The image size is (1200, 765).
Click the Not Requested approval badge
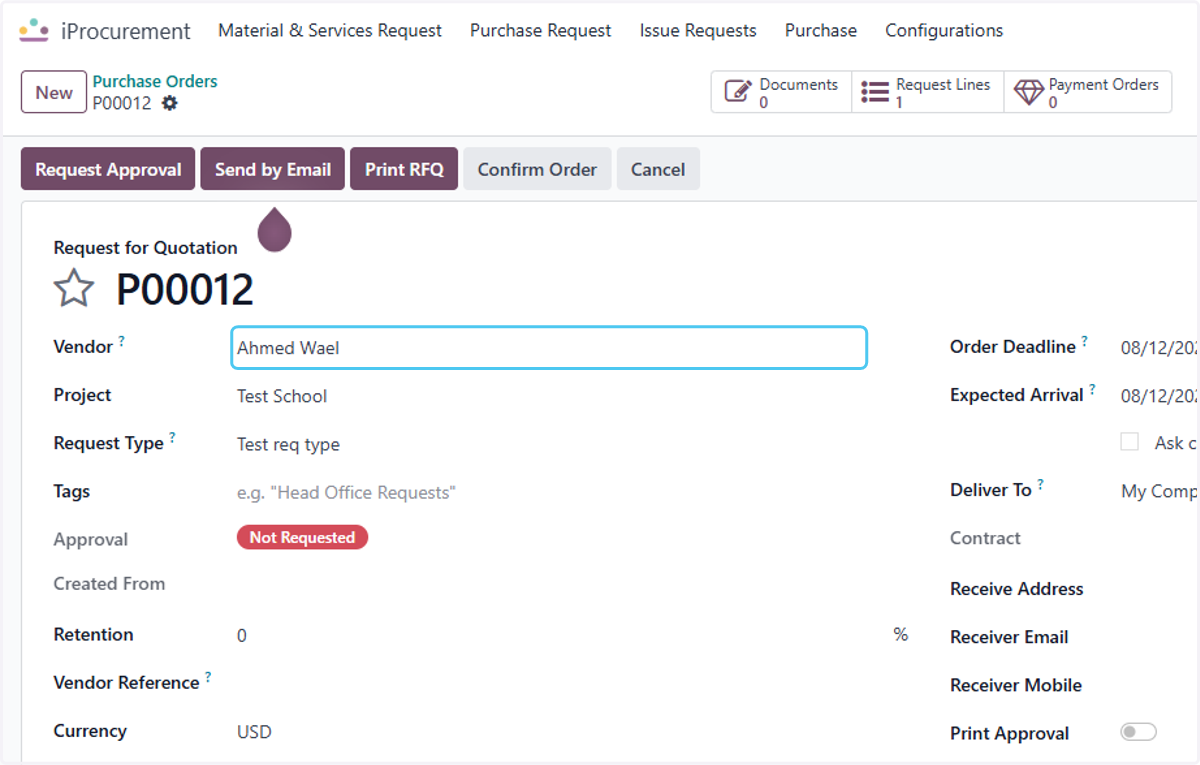[x=302, y=538]
